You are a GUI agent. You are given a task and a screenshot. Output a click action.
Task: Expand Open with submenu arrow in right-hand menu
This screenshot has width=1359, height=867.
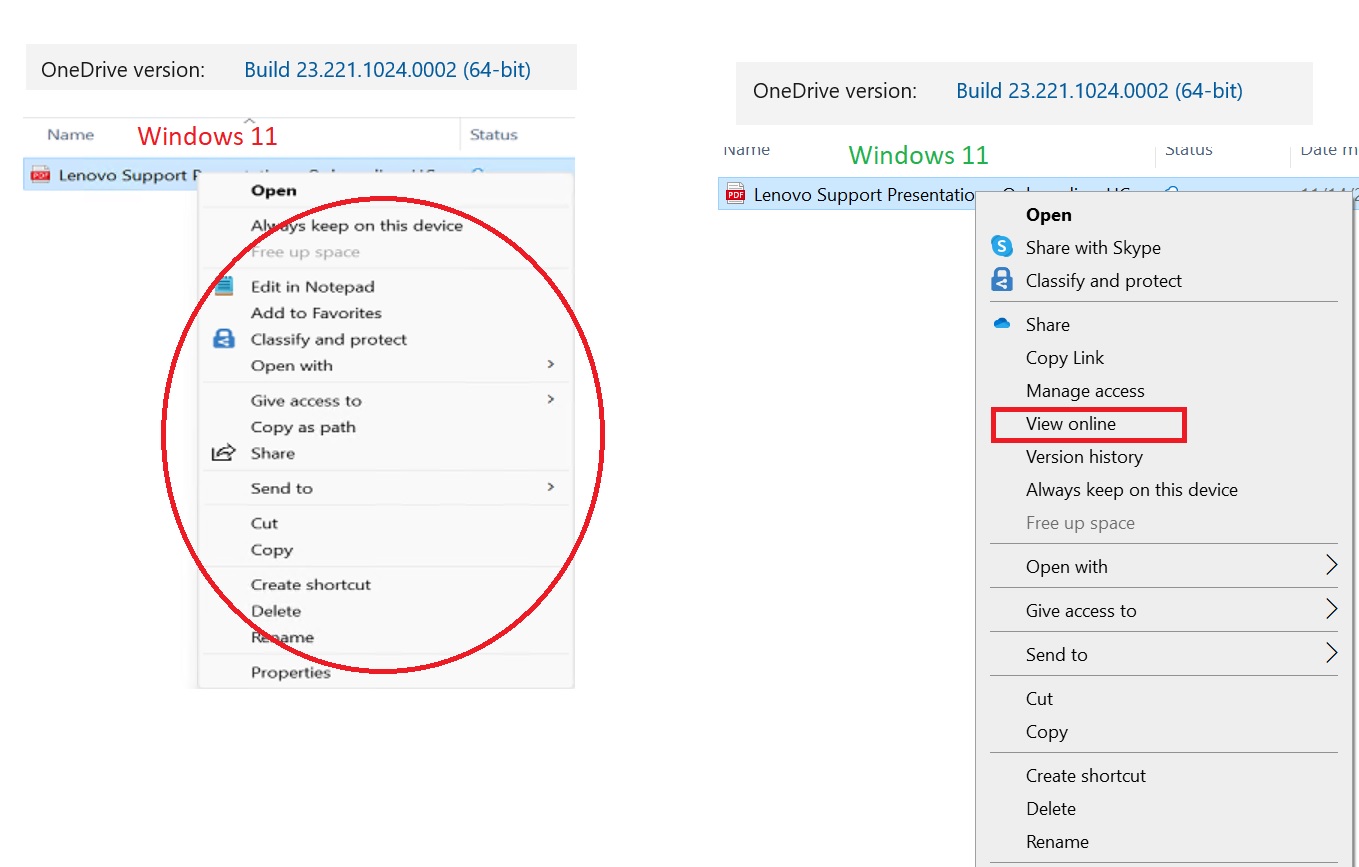point(1331,566)
